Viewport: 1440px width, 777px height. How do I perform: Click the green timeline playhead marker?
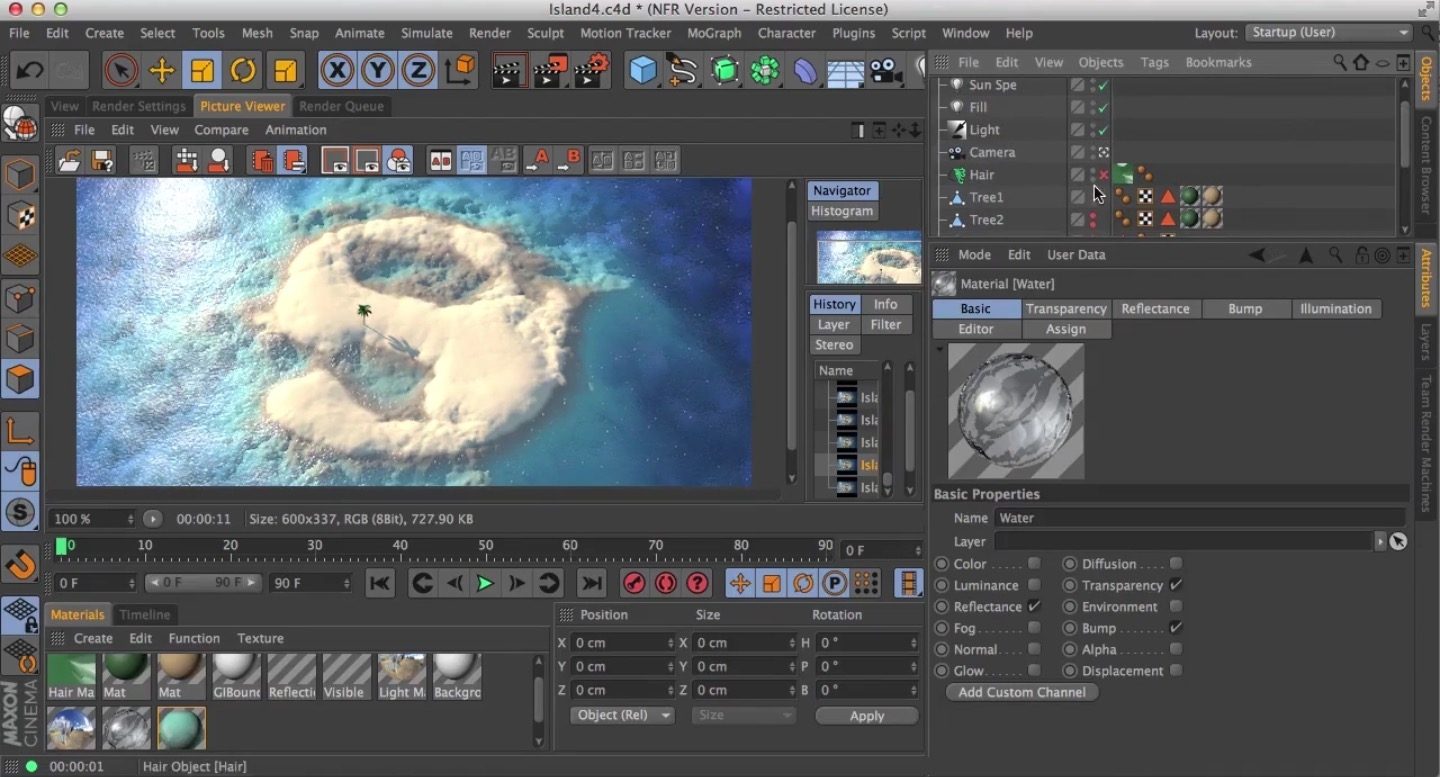point(62,546)
